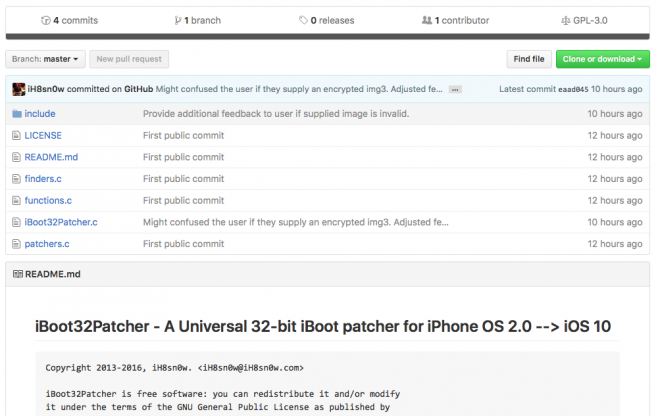This screenshot has height=416, width=660.
Task: Click the functions.c file icon
Action: [x=16, y=201]
